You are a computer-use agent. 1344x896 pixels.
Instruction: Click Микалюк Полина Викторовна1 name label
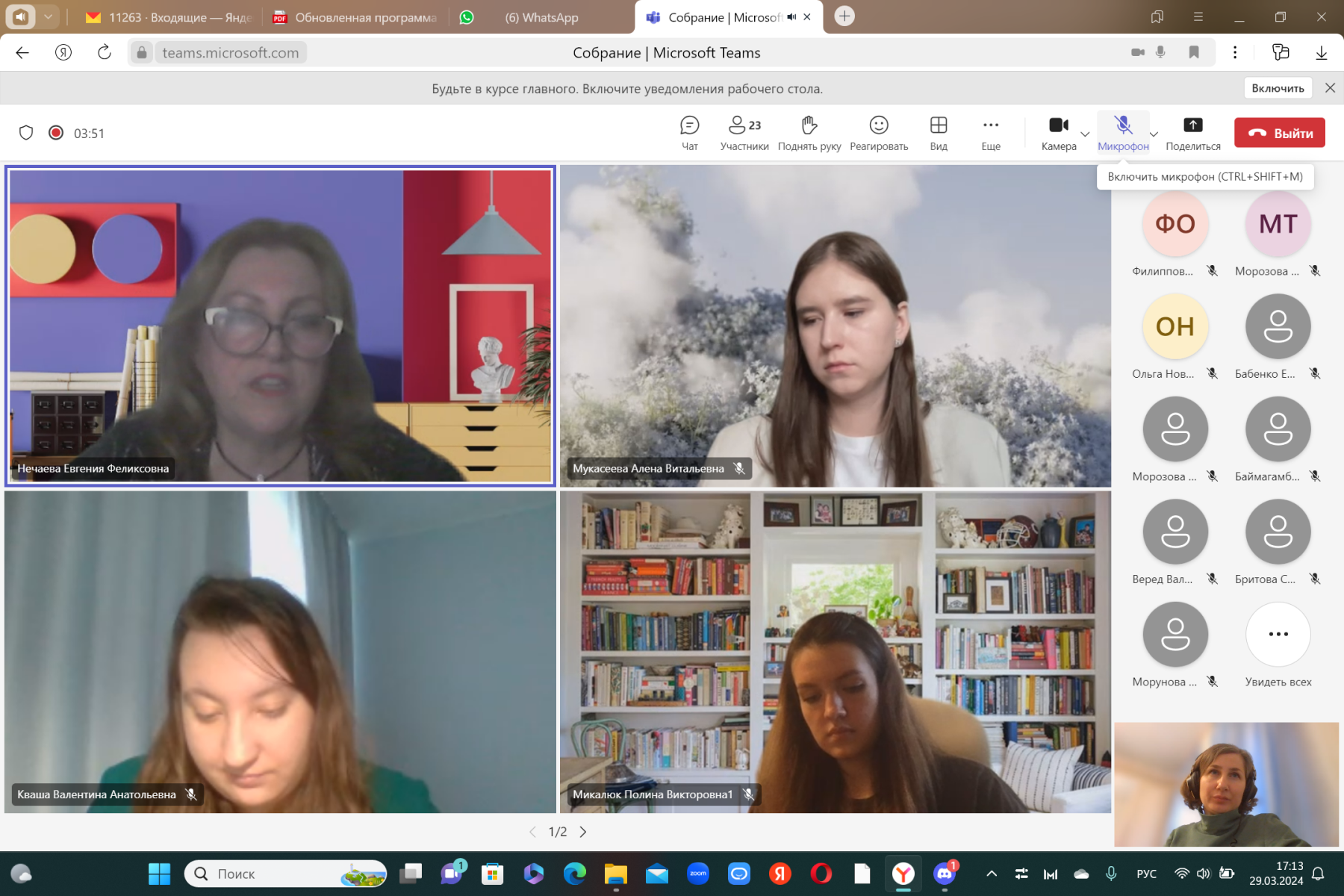coord(653,794)
